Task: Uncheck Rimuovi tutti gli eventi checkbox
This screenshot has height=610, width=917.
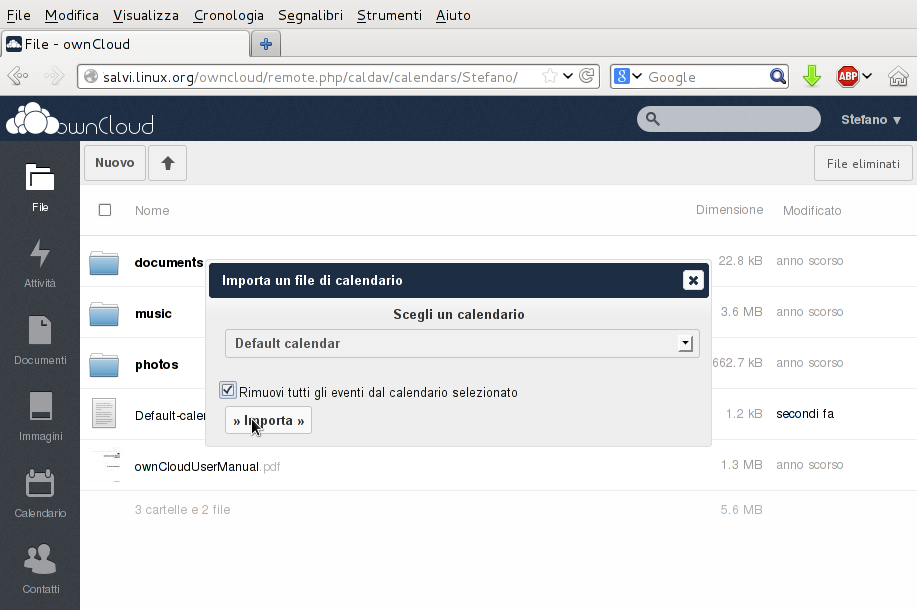Action: click(x=228, y=391)
